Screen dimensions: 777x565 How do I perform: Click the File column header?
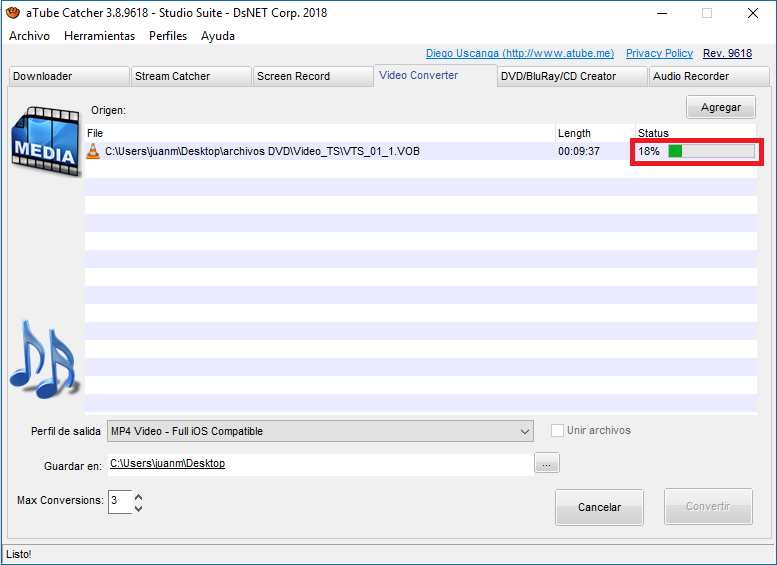click(320, 133)
